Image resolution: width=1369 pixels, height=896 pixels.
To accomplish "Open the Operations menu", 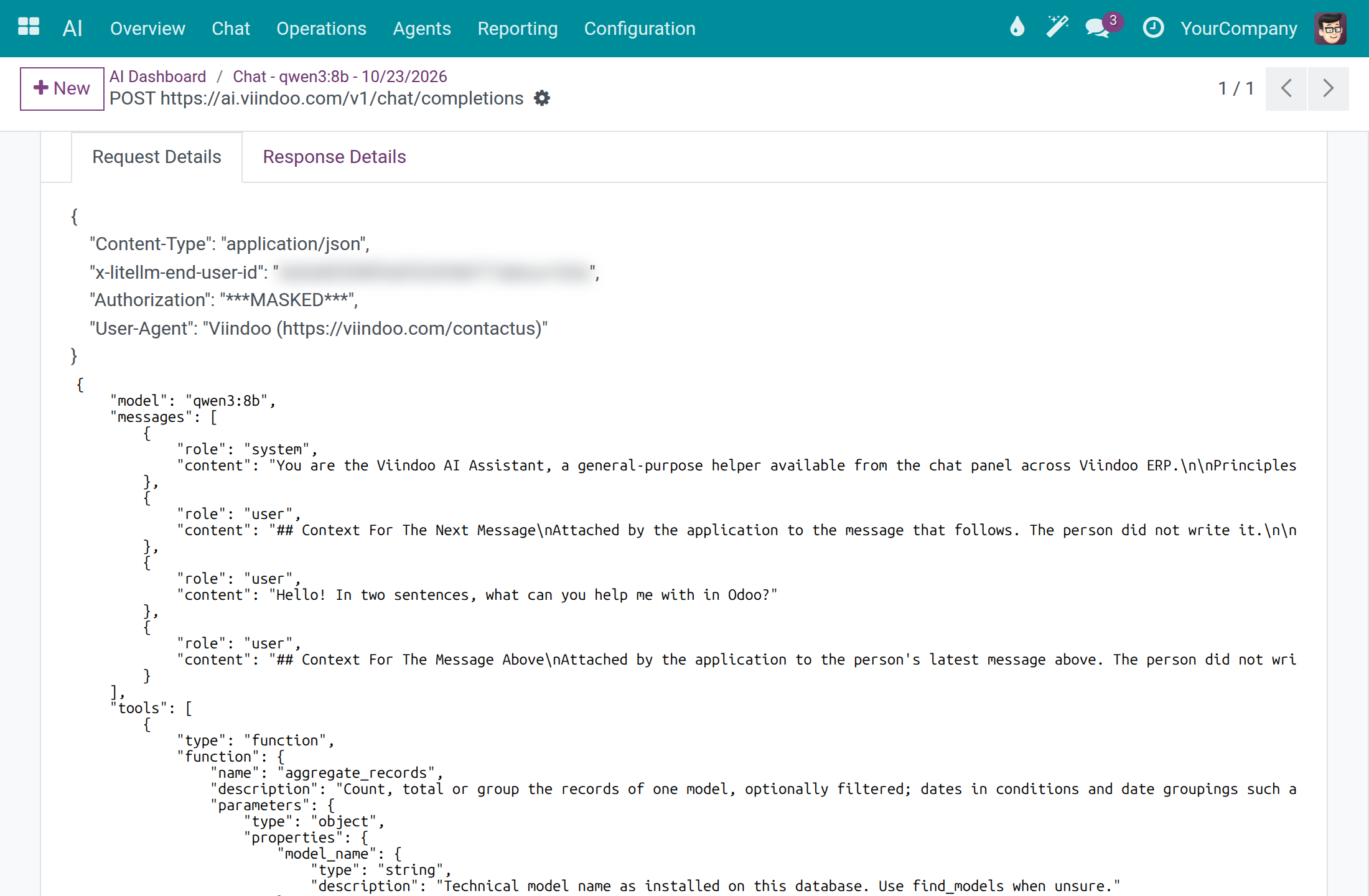I will 321,29.
